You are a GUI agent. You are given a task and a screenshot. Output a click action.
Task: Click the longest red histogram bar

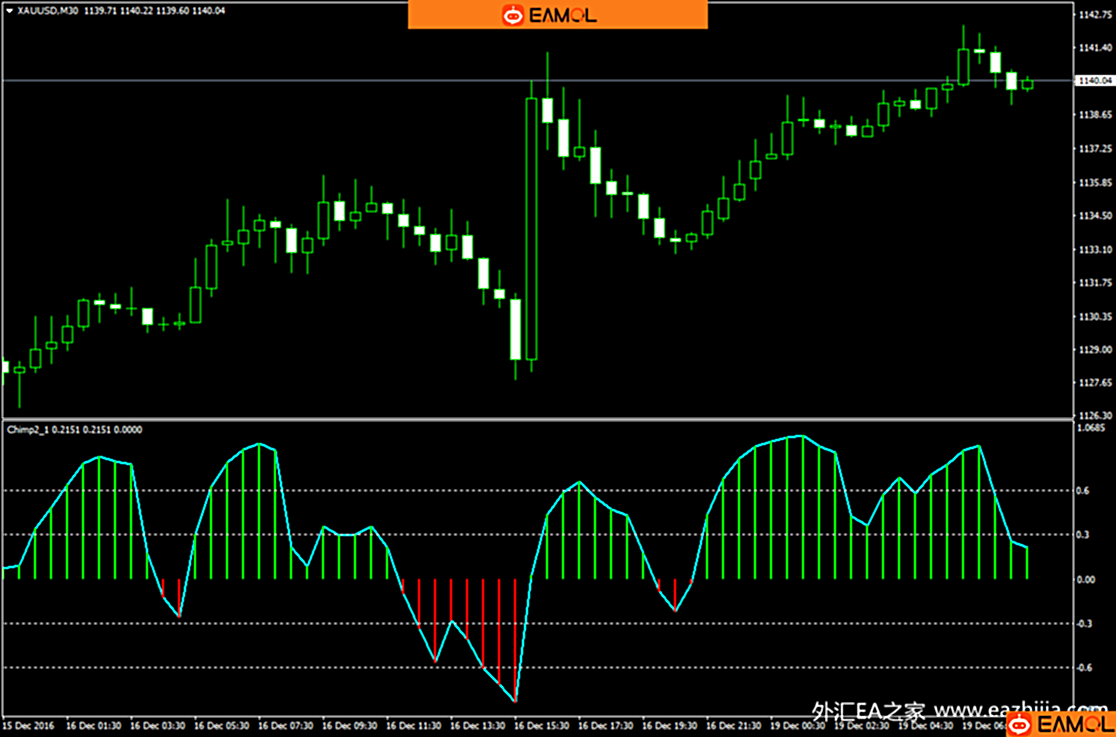(x=515, y=640)
